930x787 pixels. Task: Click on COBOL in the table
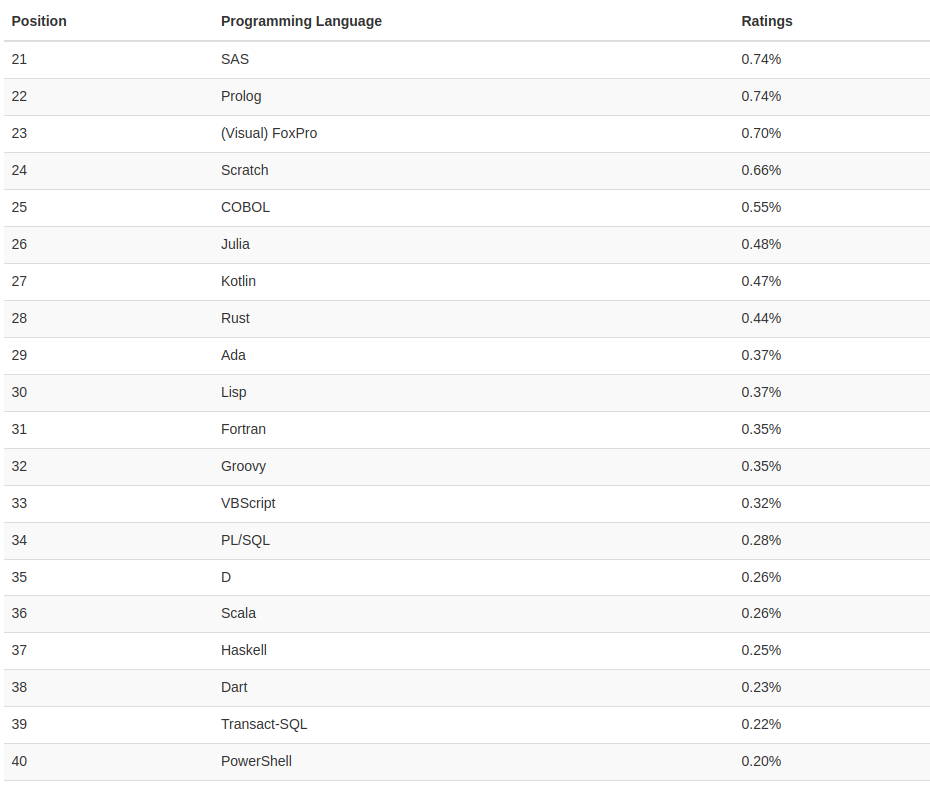point(245,207)
